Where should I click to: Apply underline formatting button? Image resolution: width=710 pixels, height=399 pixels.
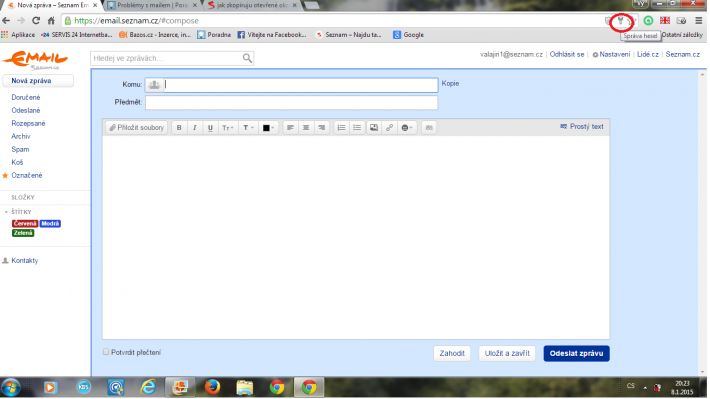pos(210,128)
